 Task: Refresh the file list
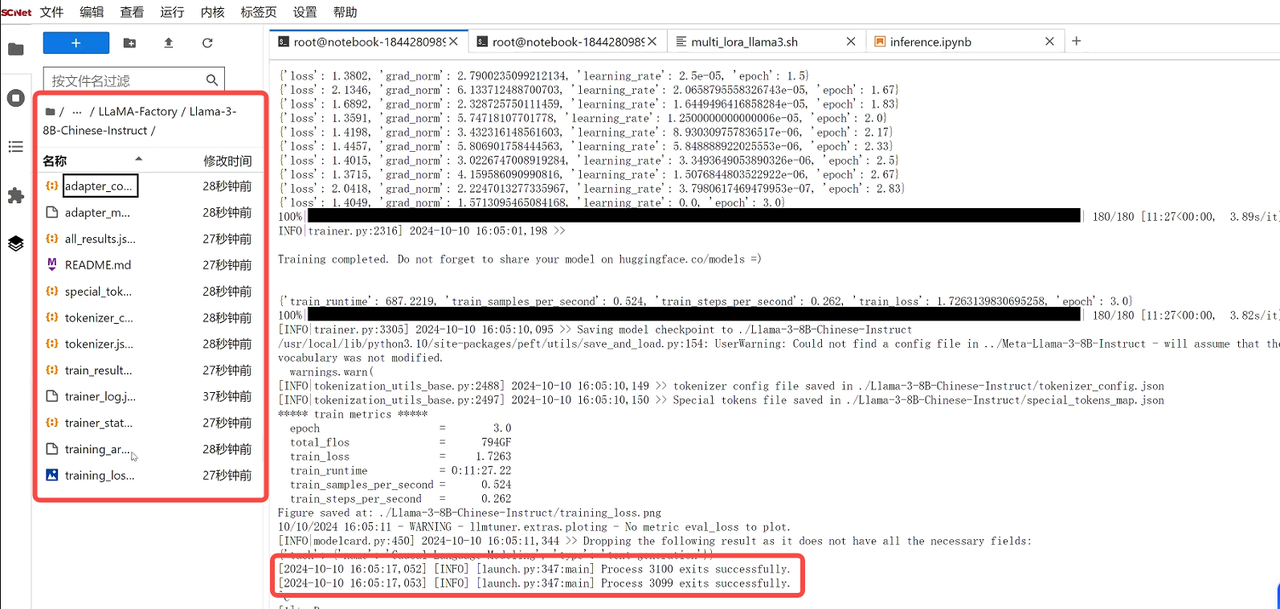pyautogui.click(x=207, y=43)
